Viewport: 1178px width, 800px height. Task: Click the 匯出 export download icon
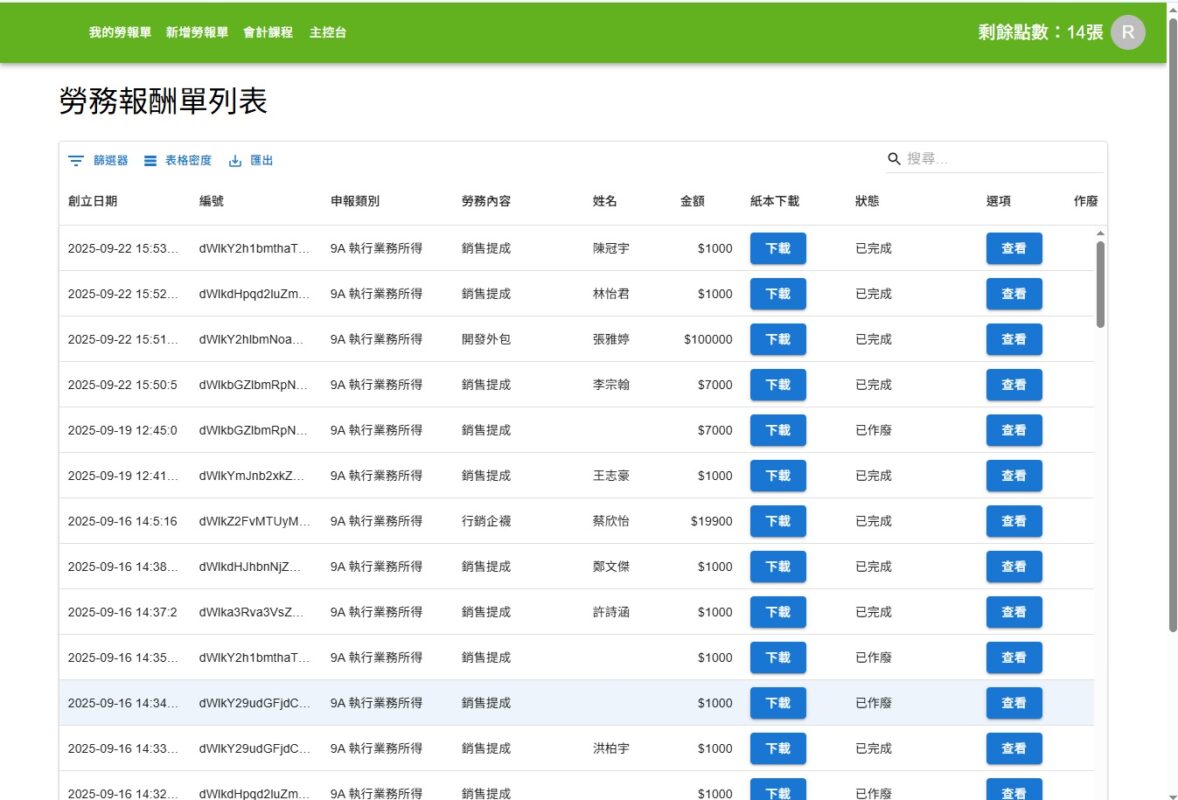pyautogui.click(x=236, y=161)
